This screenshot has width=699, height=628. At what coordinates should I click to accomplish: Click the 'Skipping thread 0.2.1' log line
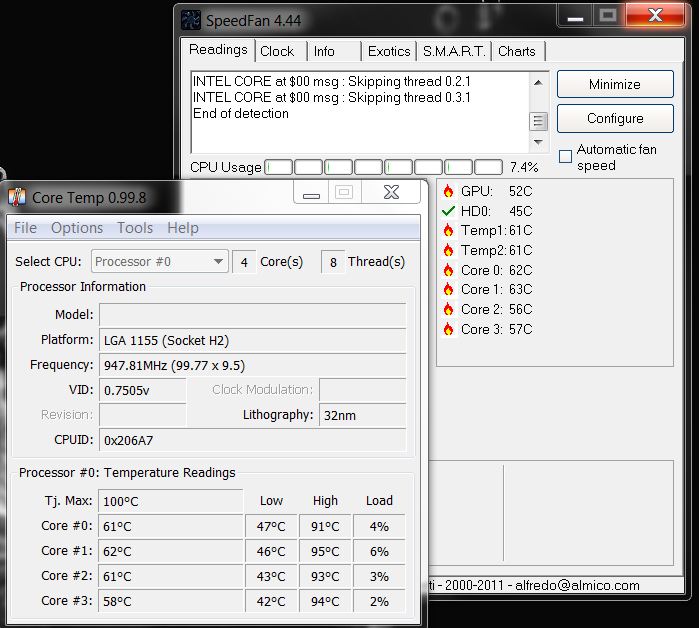click(x=332, y=82)
